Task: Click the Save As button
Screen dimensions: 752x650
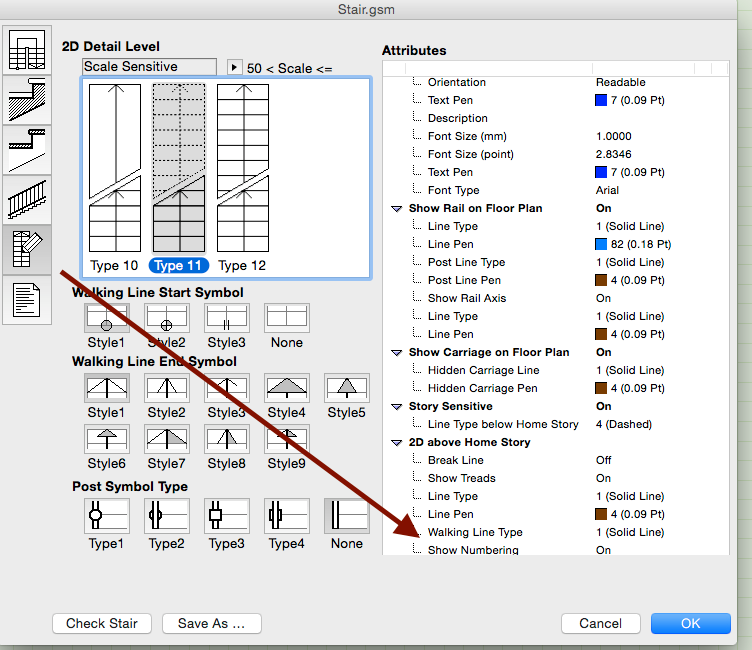Action: 211,623
